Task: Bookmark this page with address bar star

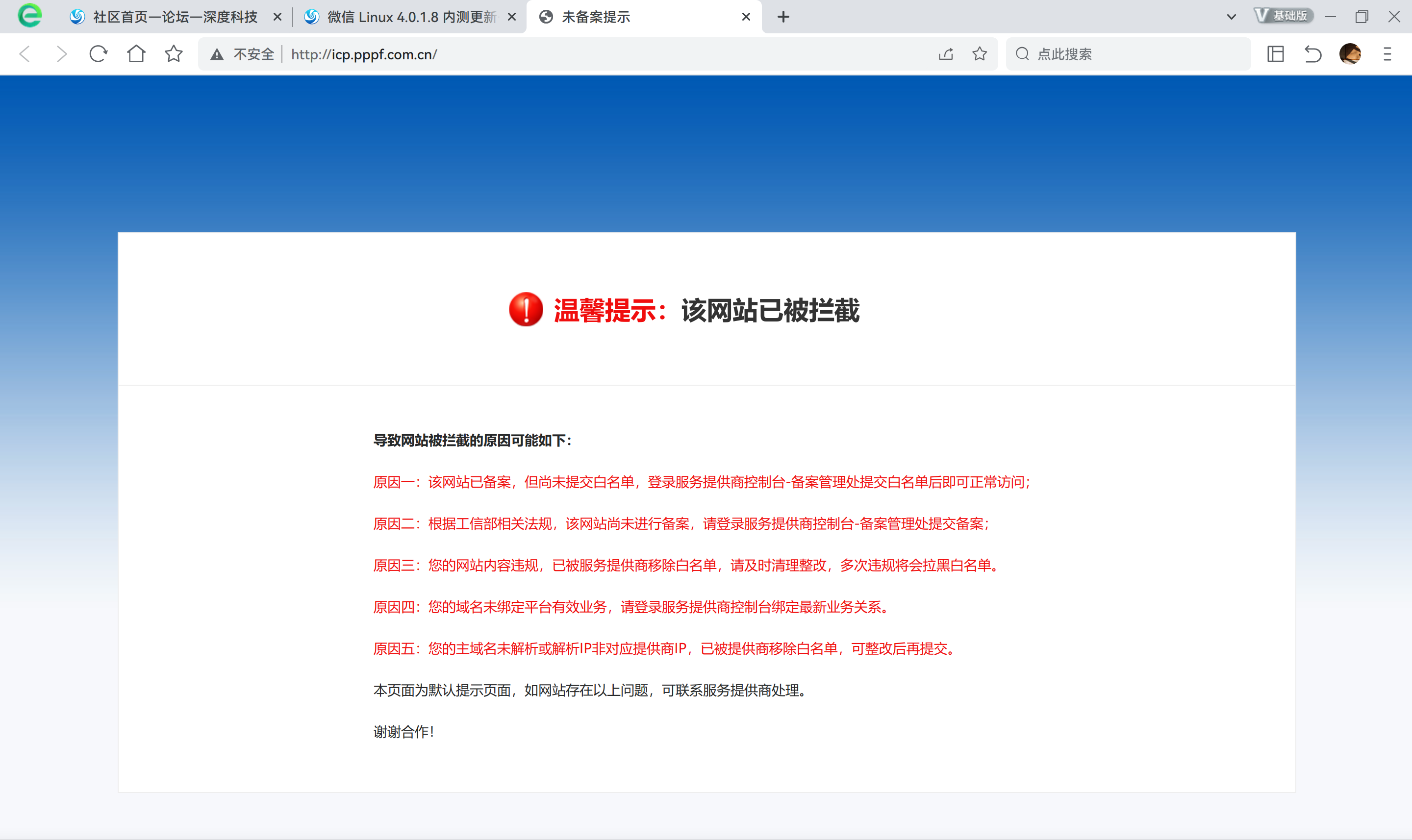Action: tap(980, 54)
